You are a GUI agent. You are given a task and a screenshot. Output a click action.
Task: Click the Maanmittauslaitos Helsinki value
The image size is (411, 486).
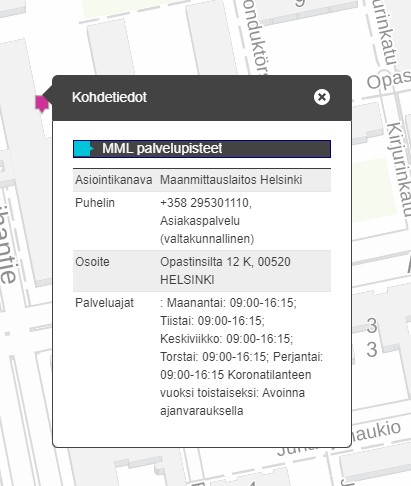point(231,180)
